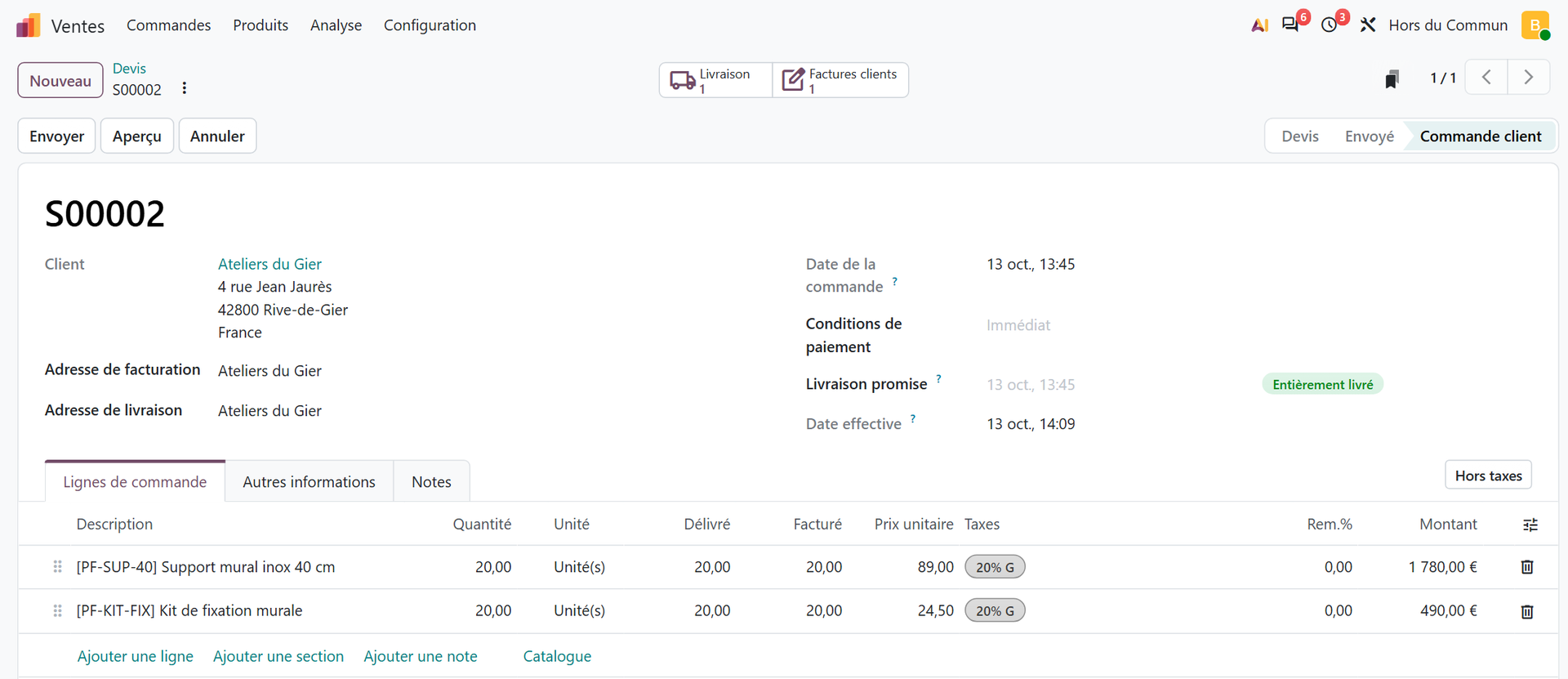Image resolution: width=1568 pixels, height=679 pixels.
Task: Open the debug tools wrench icon
Action: (x=1368, y=25)
